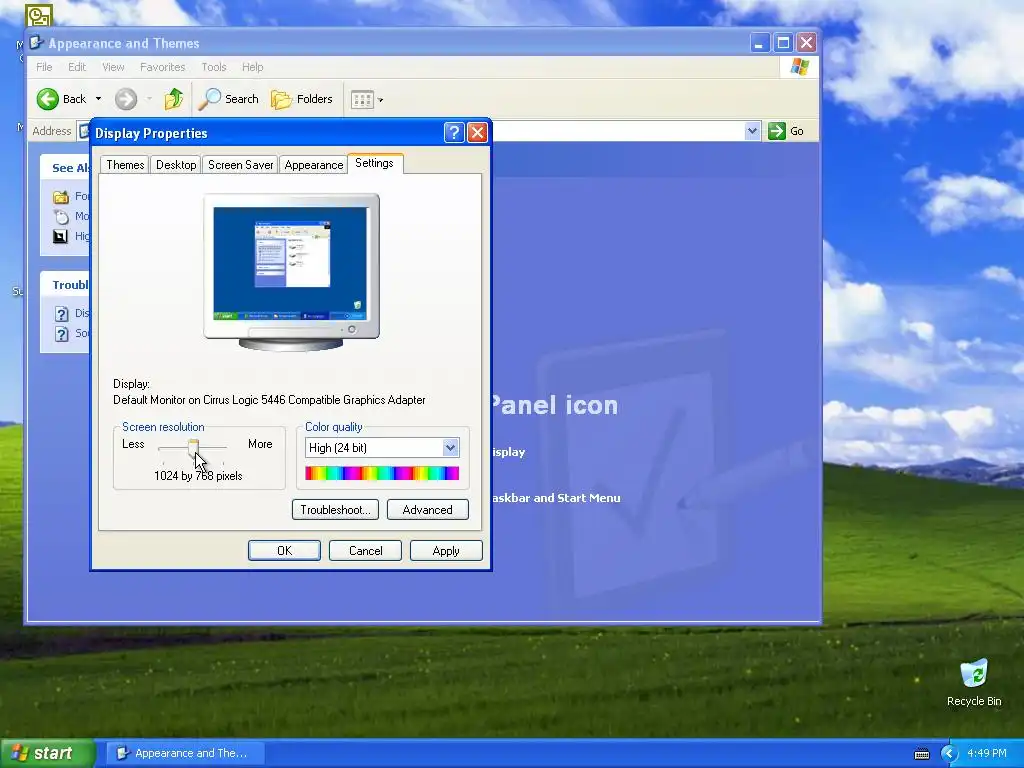Image resolution: width=1024 pixels, height=768 pixels.
Task: Expand the Address bar dropdown
Action: tap(752, 131)
